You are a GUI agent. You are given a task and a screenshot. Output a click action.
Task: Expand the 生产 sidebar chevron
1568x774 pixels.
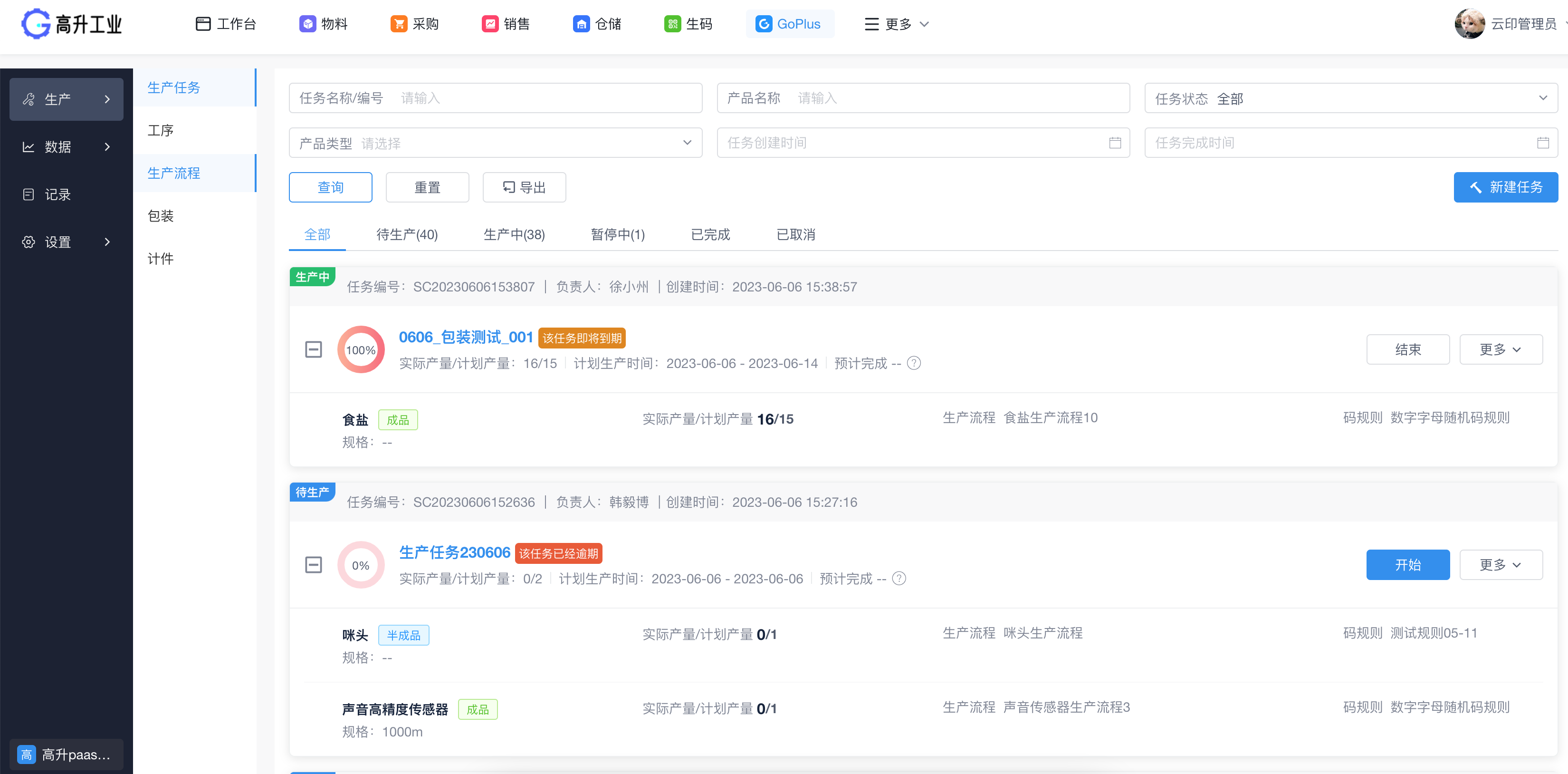(107, 99)
